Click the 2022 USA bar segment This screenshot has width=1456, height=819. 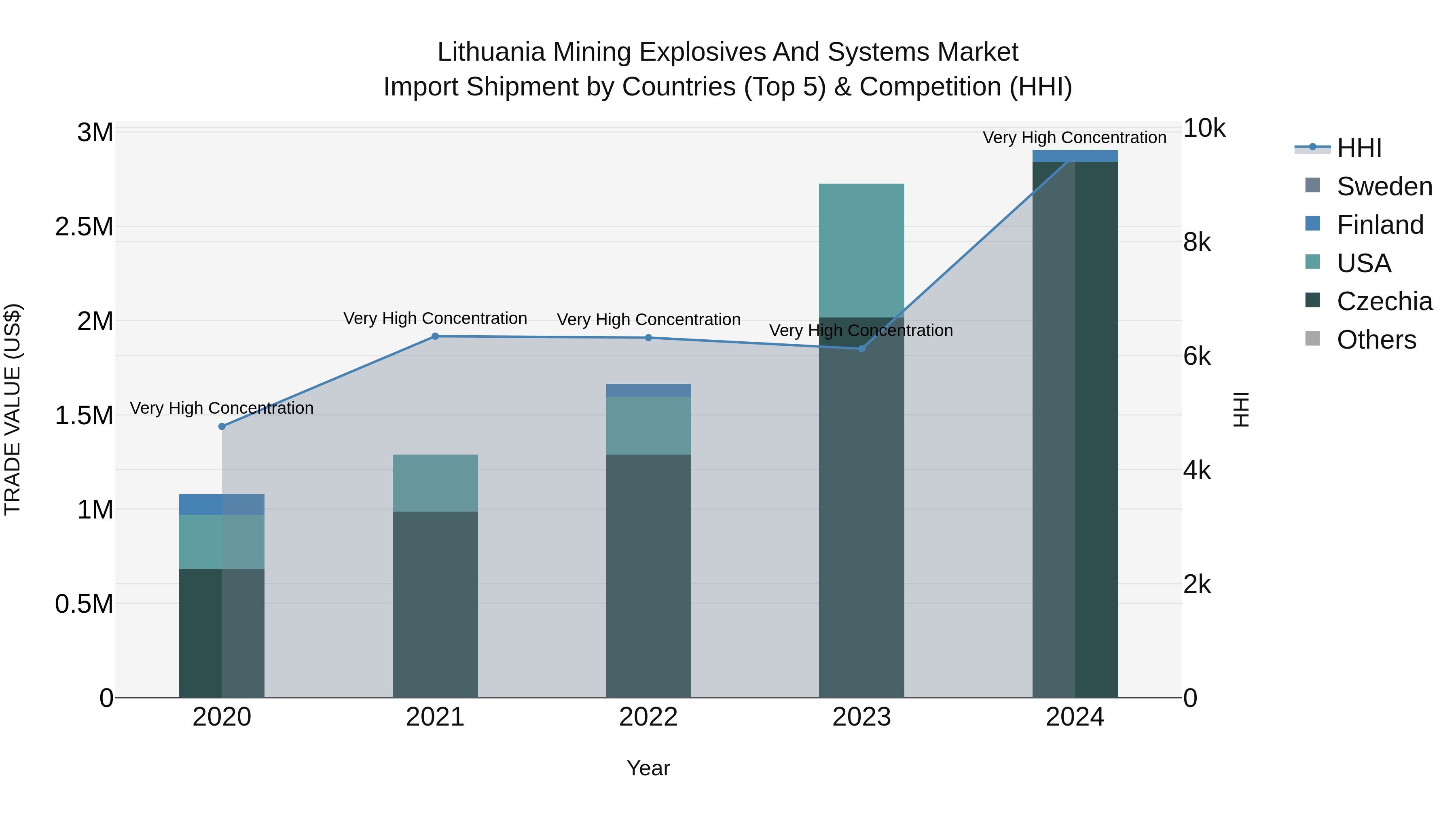648,425
